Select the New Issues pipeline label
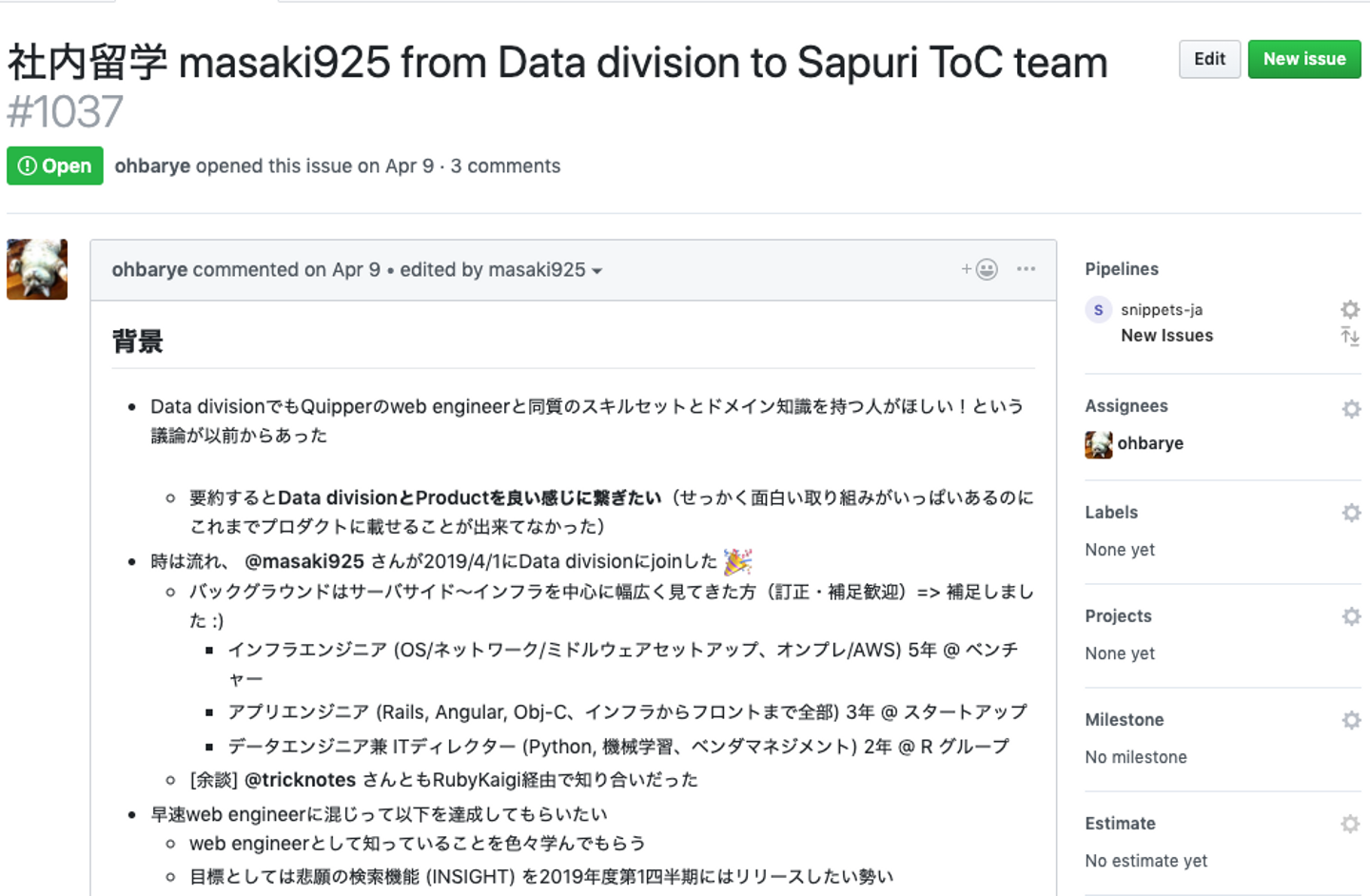The height and width of the screenshot is (896, 1370). tap(1166, 336)
